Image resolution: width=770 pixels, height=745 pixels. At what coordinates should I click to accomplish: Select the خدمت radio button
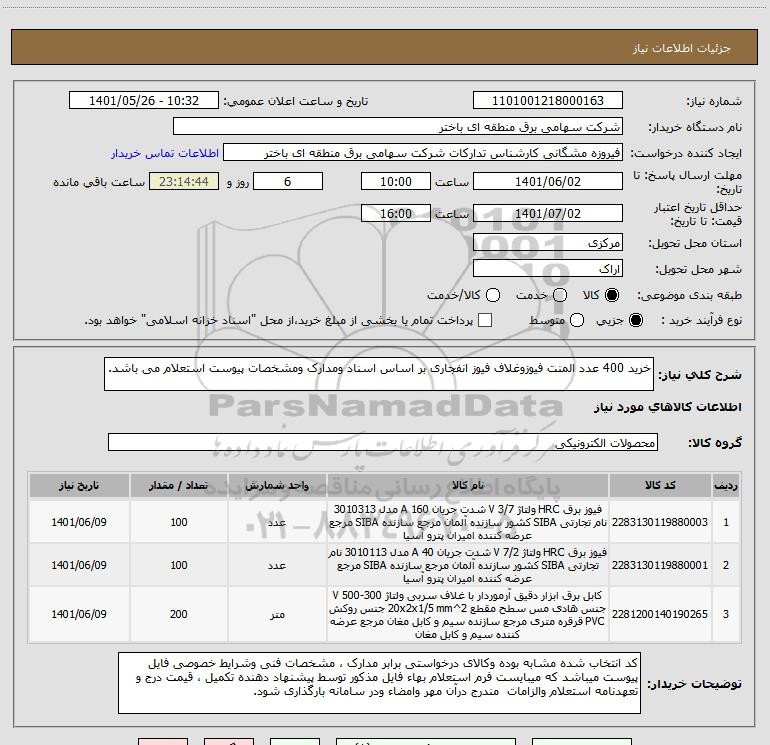click(x=560, y=295)
